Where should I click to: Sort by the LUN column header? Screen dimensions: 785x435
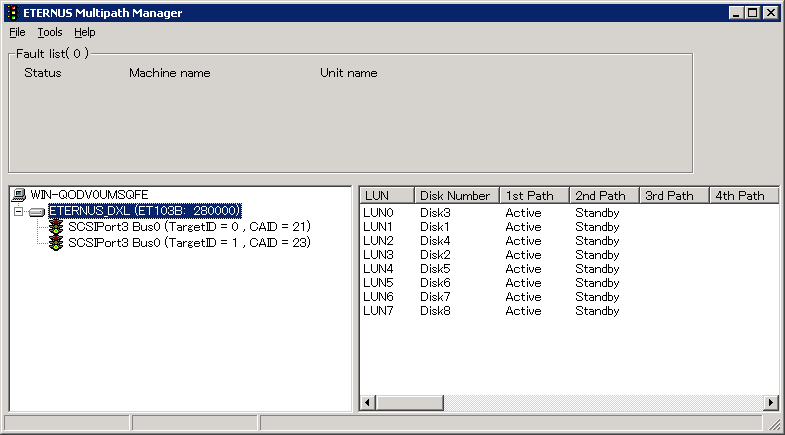[x=386, y=196]
